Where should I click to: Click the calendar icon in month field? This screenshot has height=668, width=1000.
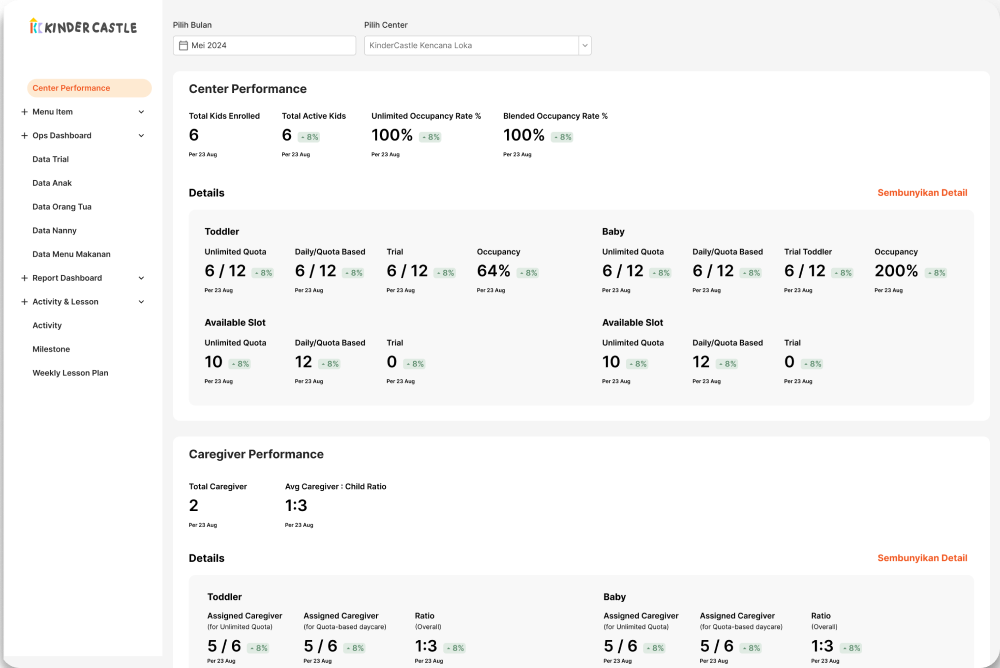[183, 45]
